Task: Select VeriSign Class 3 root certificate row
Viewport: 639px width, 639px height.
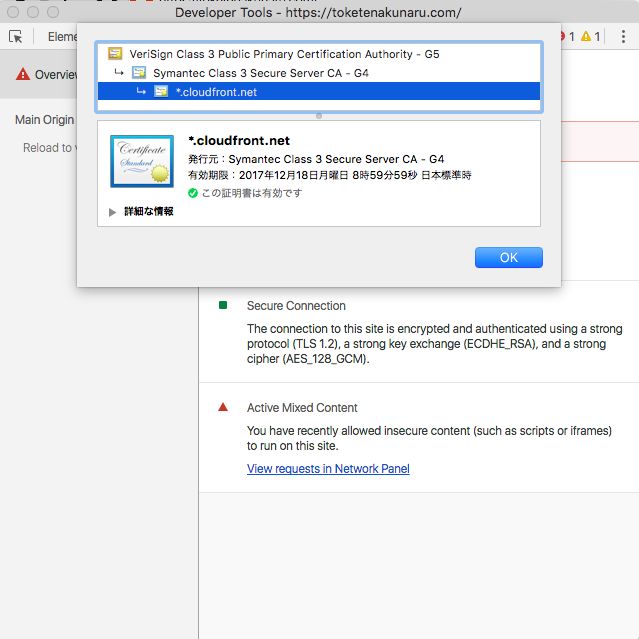Action: 319,54
